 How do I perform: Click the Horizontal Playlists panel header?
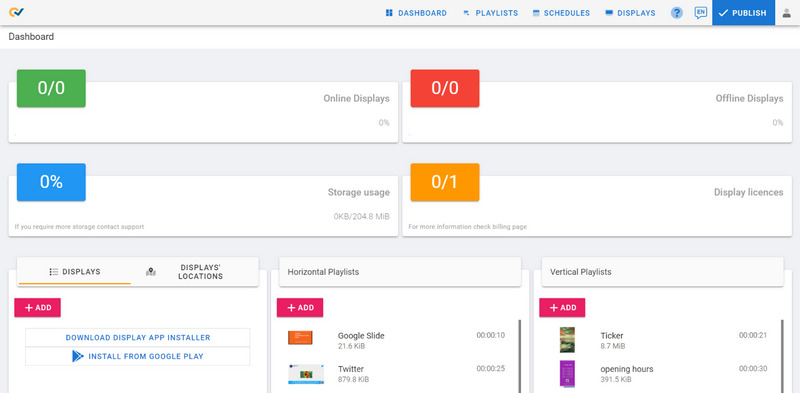tap(400, 272)
